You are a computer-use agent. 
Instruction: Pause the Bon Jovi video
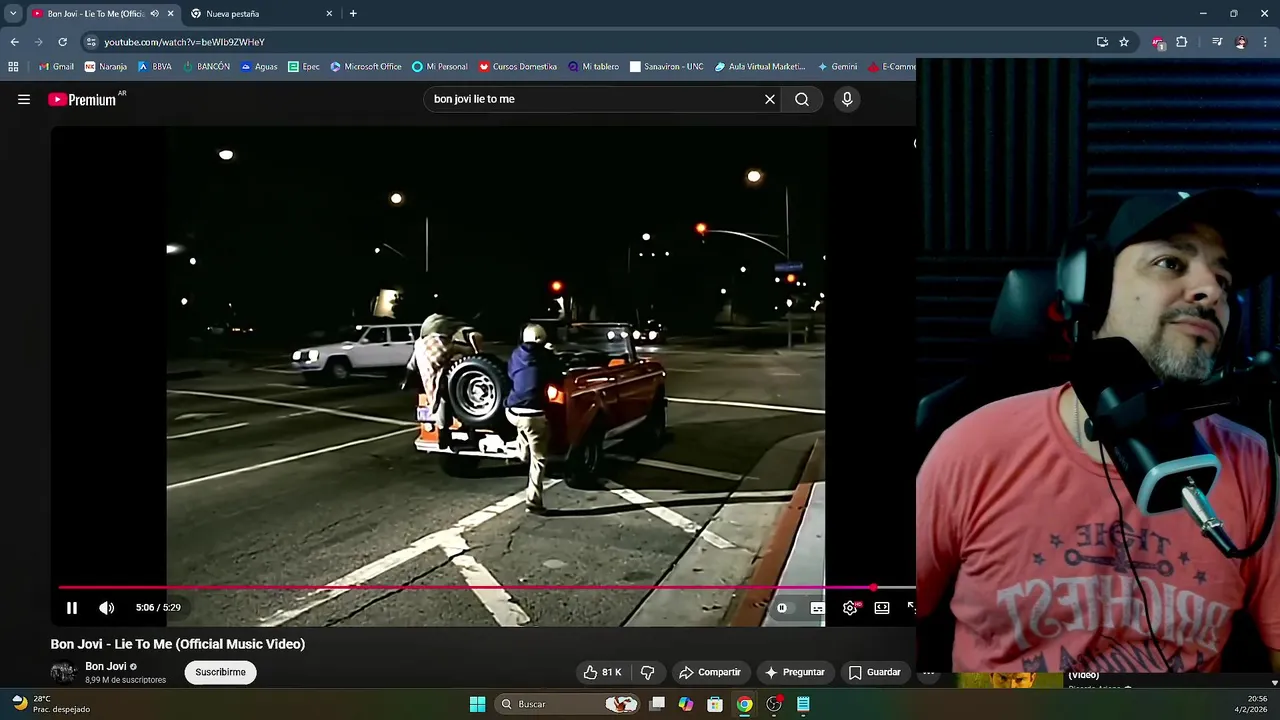point(72,608)
